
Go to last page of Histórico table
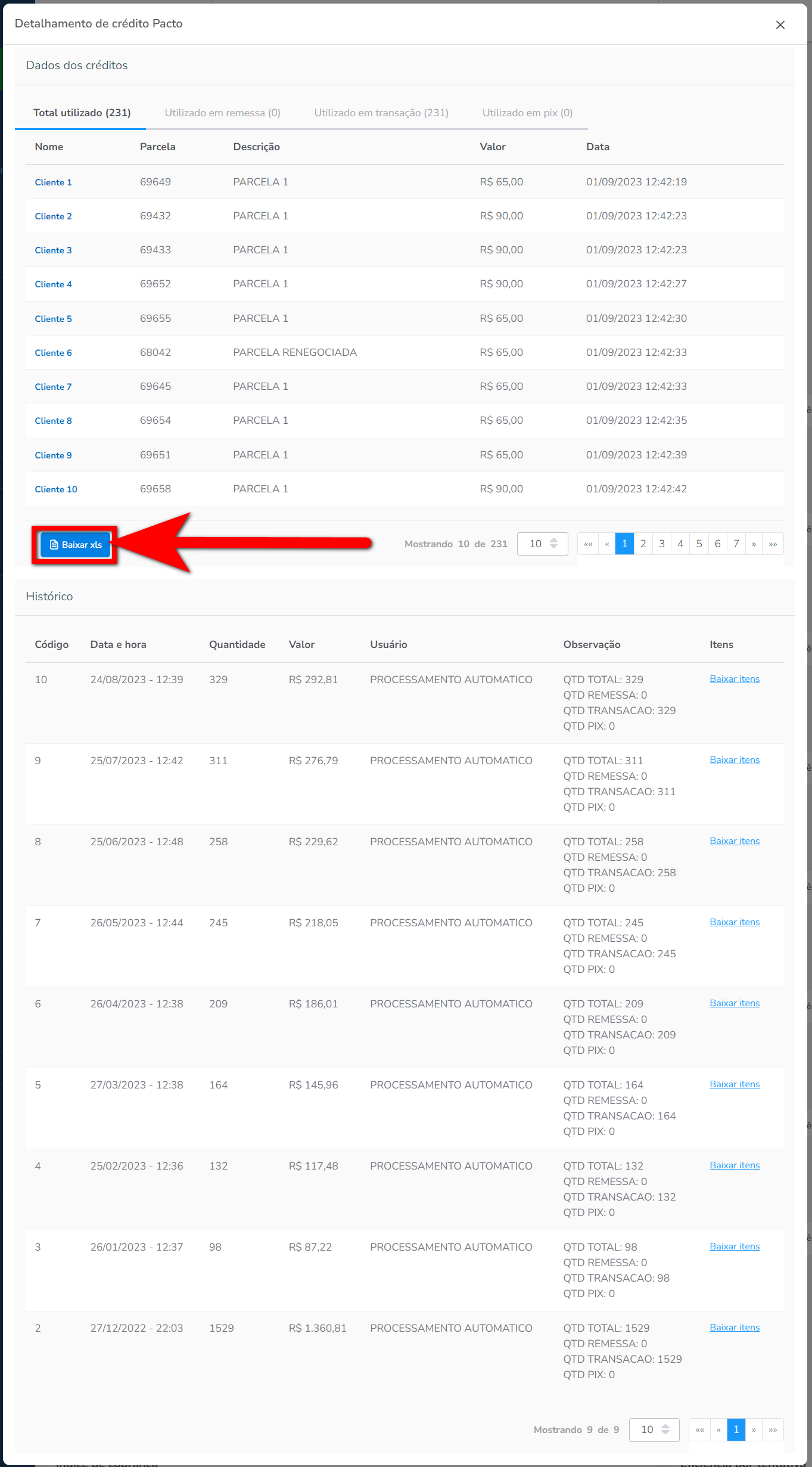pyautogui.click(x=773, y=1429)
